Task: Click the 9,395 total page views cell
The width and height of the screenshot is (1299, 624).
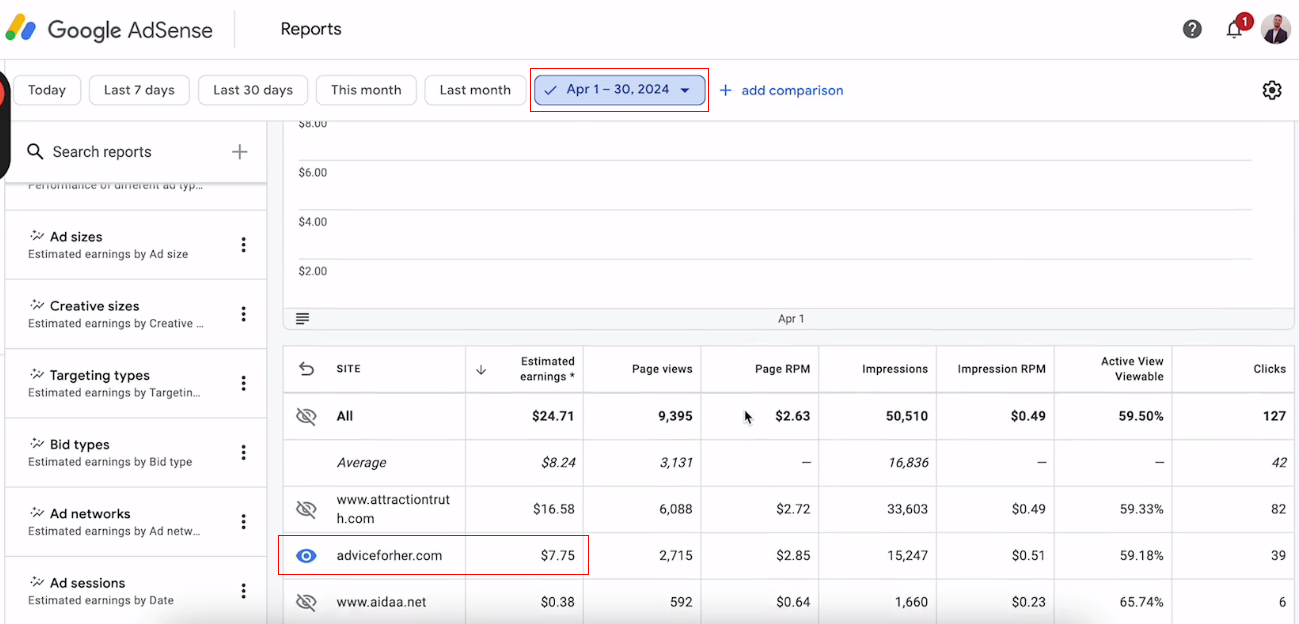Action: coord(675,416)
